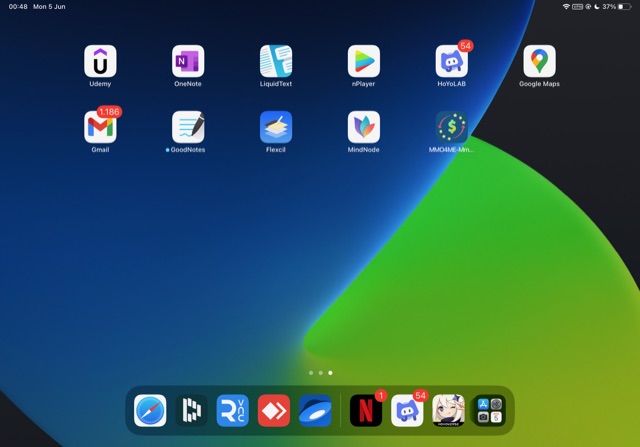Open Gmail with 1.186 unread badge

[100, 127]
